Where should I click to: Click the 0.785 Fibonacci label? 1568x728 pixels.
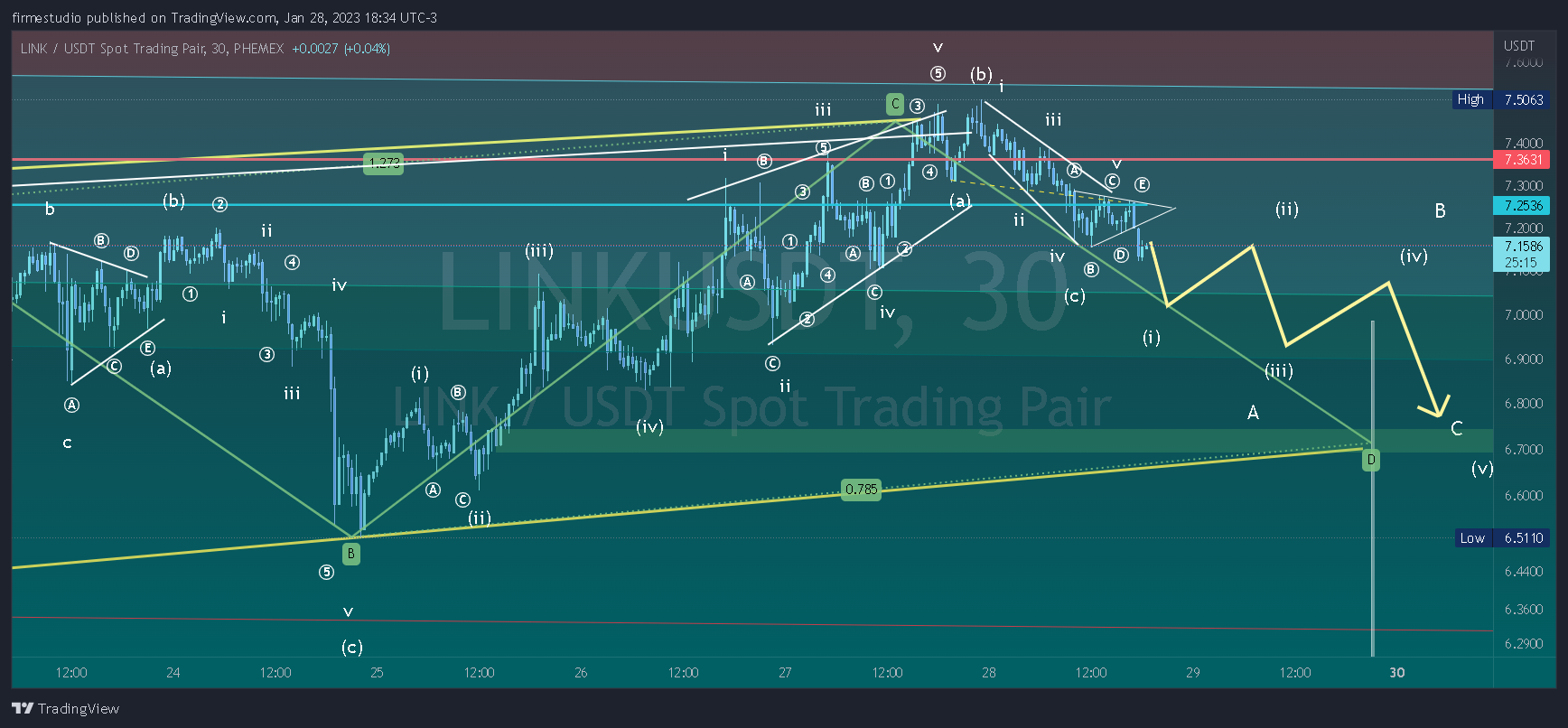tap(861, 489)
